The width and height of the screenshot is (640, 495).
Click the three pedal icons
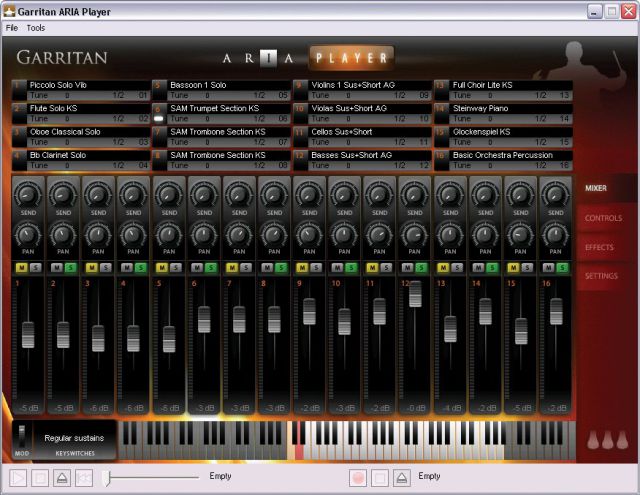[x=607, y=440]
